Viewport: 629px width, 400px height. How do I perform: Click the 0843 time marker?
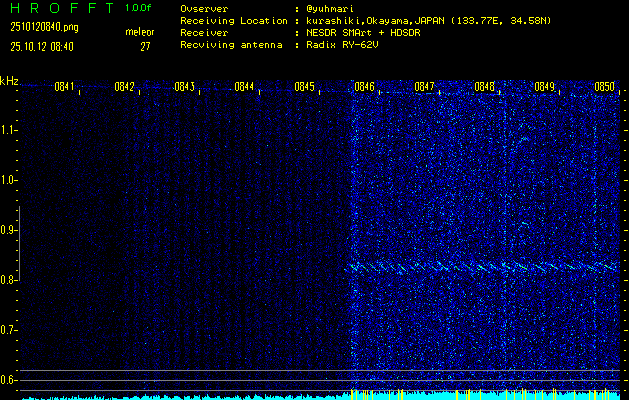(184, 87)
